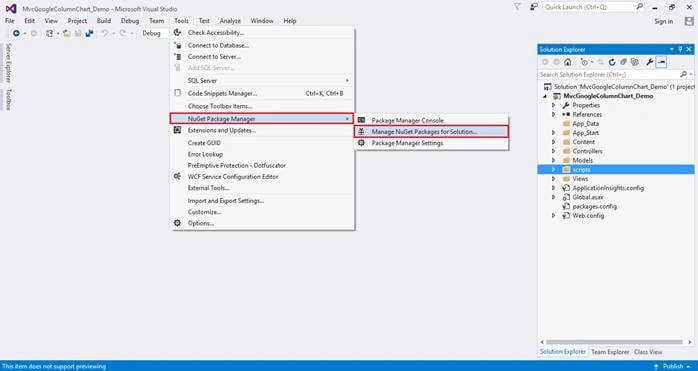Open the notifications flag icon
The width and height of the screenshot is (698, 371).
(517, 7)
